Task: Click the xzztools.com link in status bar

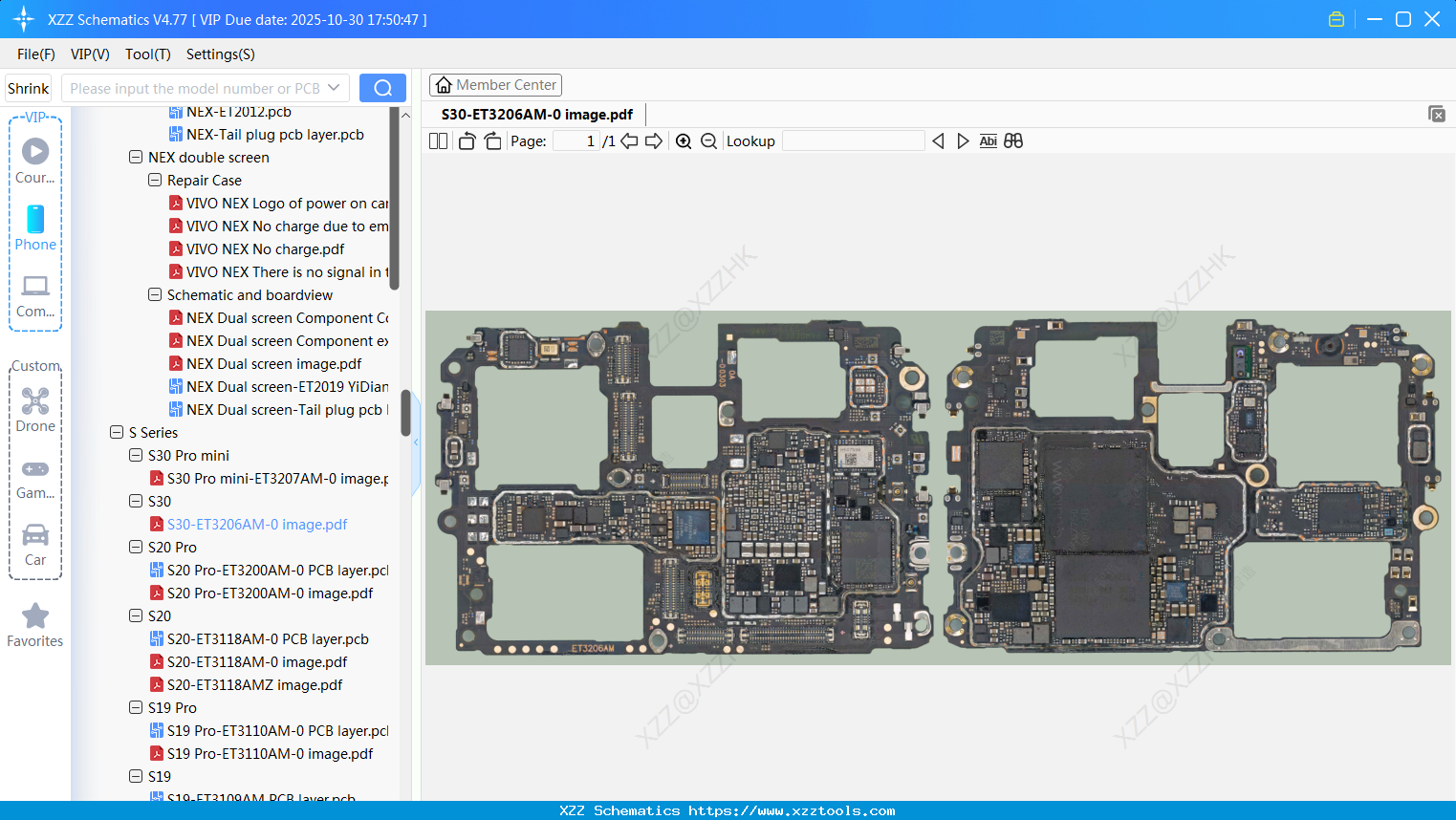Action: 792,810
